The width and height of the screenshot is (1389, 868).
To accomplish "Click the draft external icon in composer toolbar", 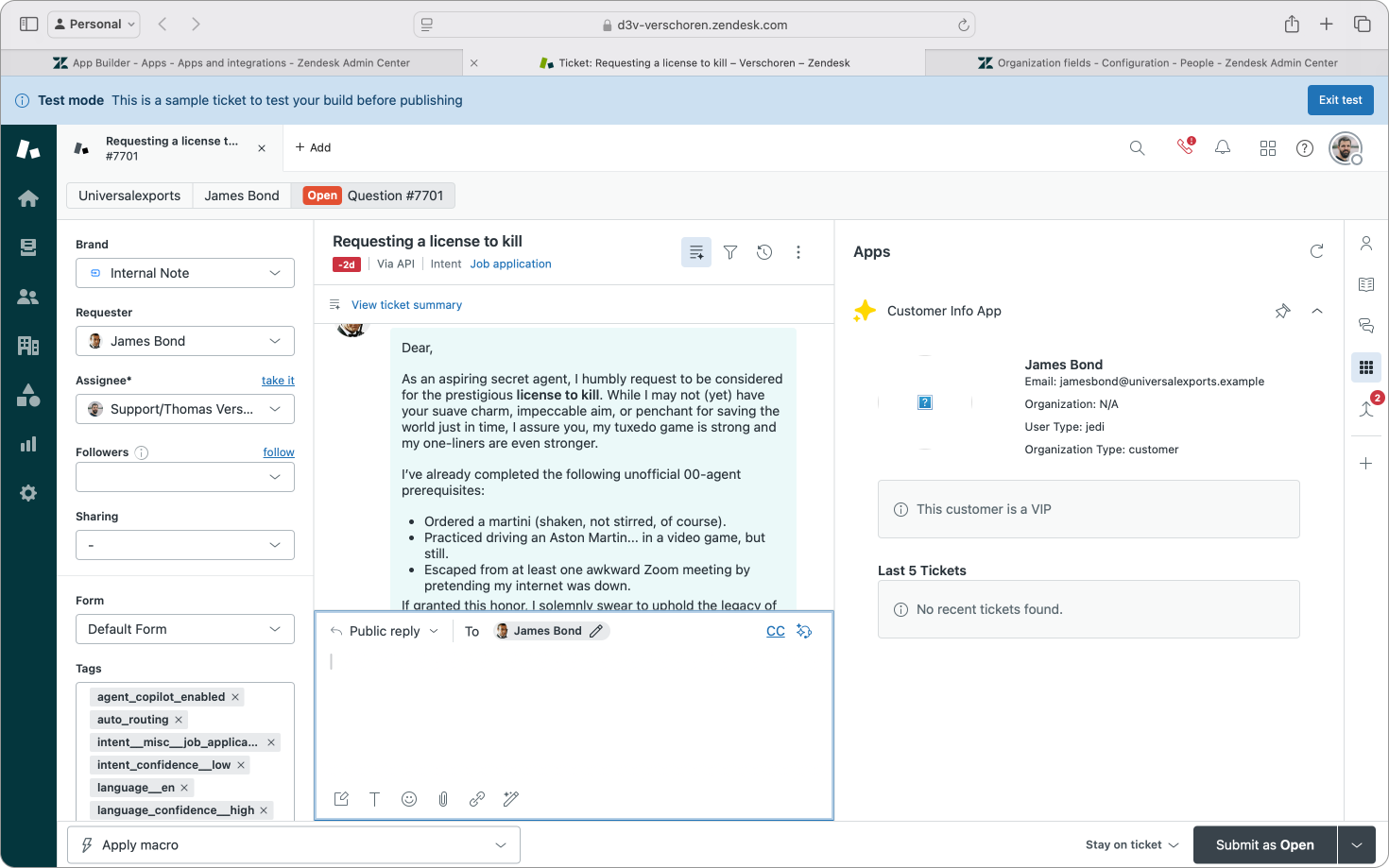I will (341, 799).
